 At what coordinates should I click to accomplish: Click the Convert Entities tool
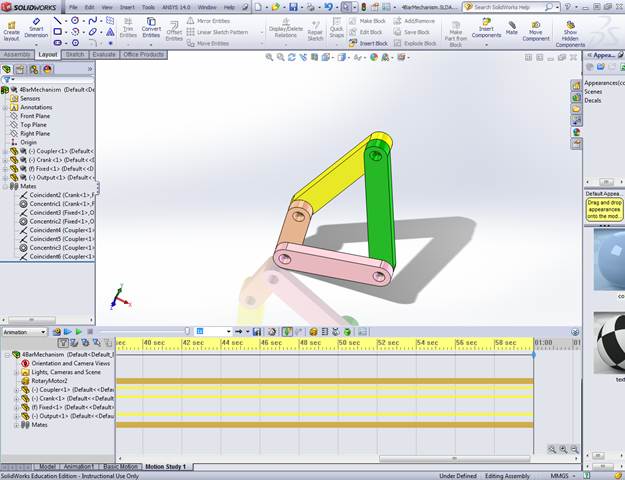(x=151, y=28)
